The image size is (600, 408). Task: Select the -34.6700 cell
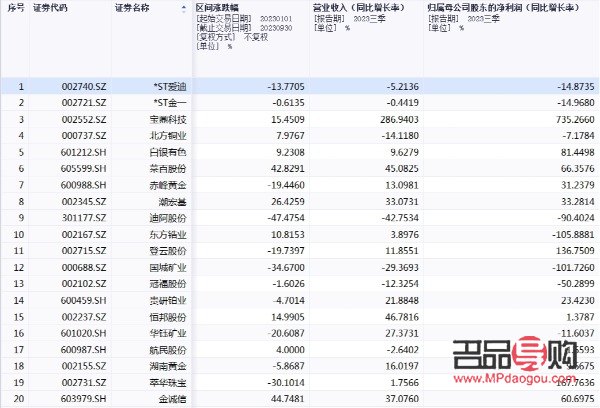286,268
